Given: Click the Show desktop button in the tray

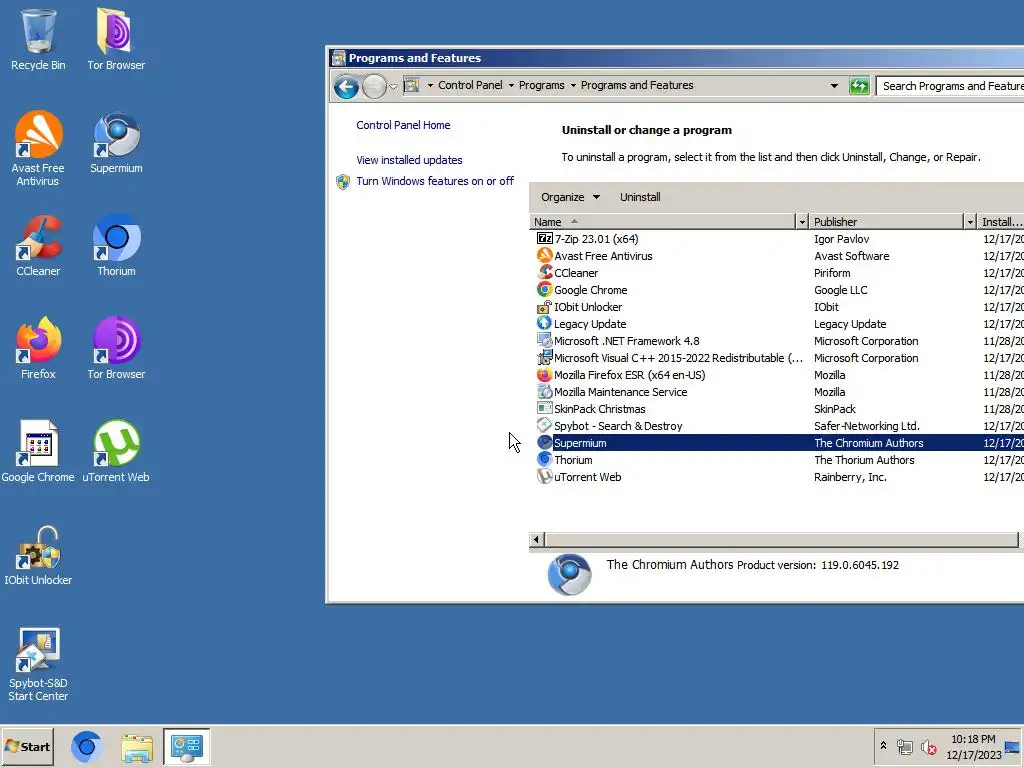Looking at the screenshot, I should pos(1013,747).
